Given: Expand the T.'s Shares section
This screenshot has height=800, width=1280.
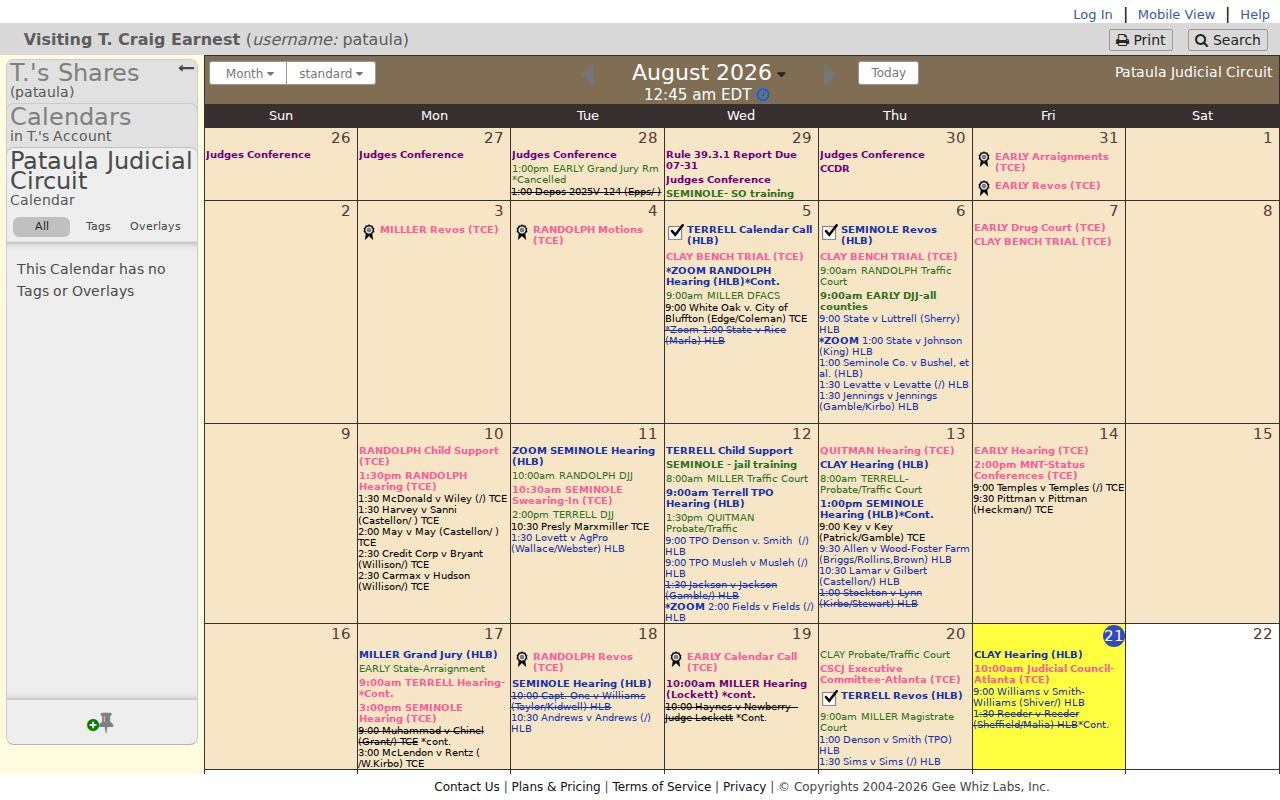Looking at the screenshot, I should (102, 80).
